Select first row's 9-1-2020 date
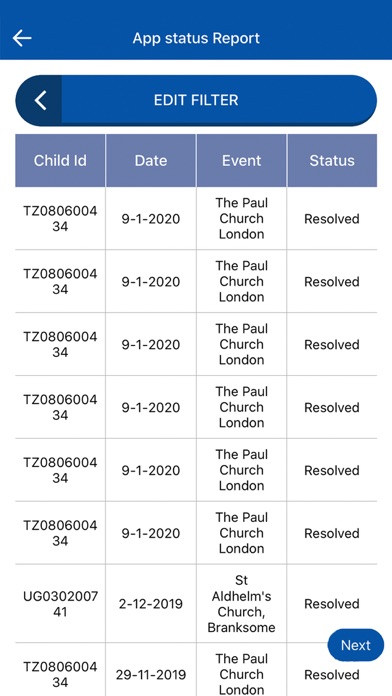Viewport: 392px width, 696px height. point(151,219)
